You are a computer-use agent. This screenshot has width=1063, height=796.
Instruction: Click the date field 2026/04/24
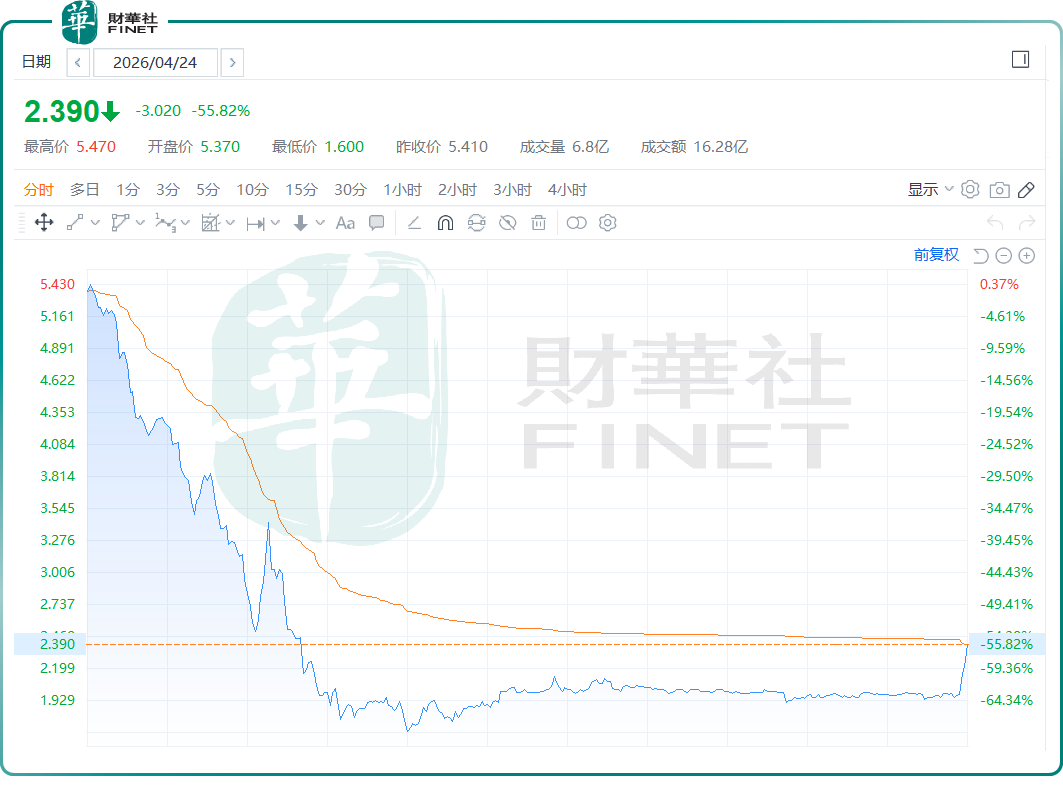155,63
